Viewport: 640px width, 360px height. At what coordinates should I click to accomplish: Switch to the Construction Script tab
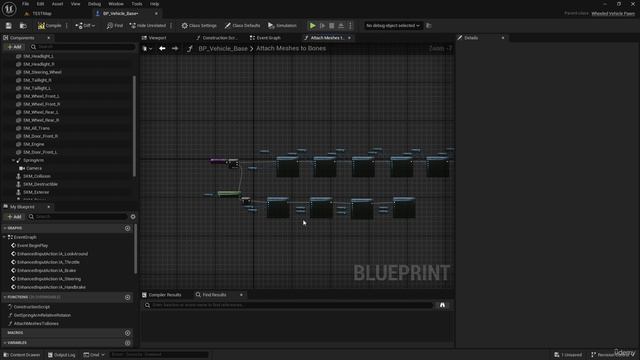coord(219,38)
